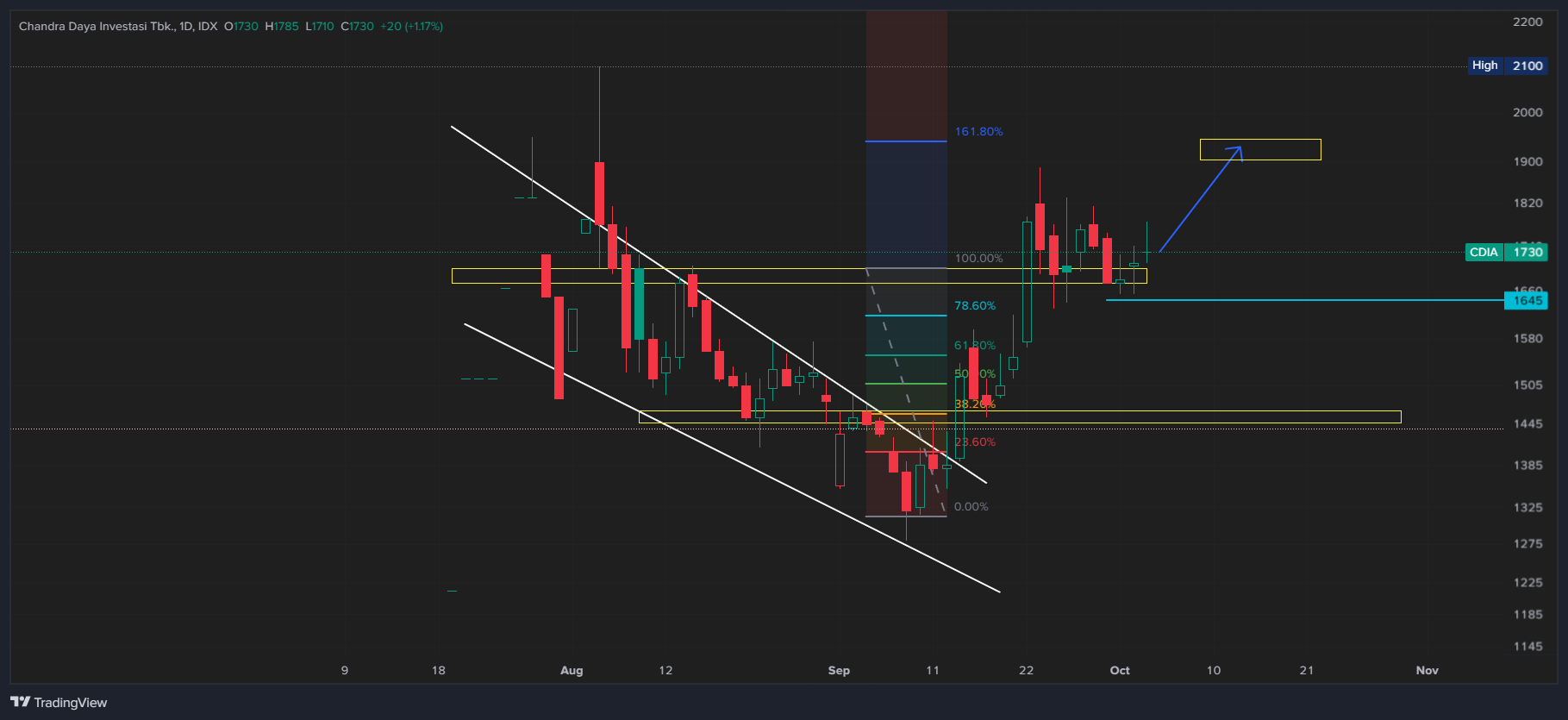Click the 23.60% Fibonacci level label
Screen dimensions: 1568x720
tap(974, 442)
